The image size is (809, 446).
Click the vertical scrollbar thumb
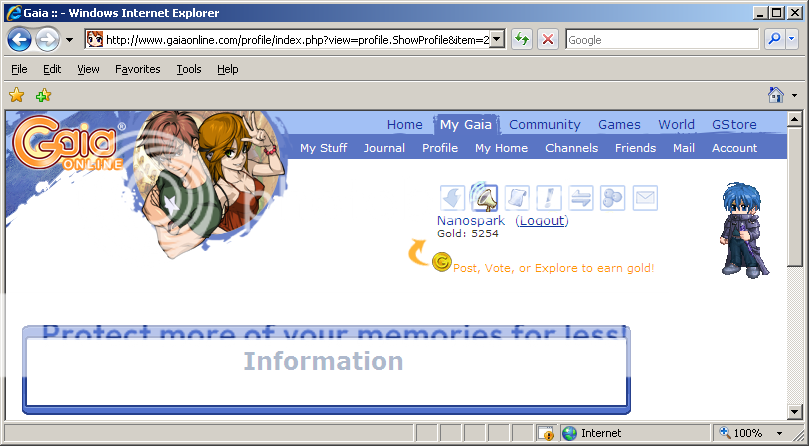(x=795, y=197)
